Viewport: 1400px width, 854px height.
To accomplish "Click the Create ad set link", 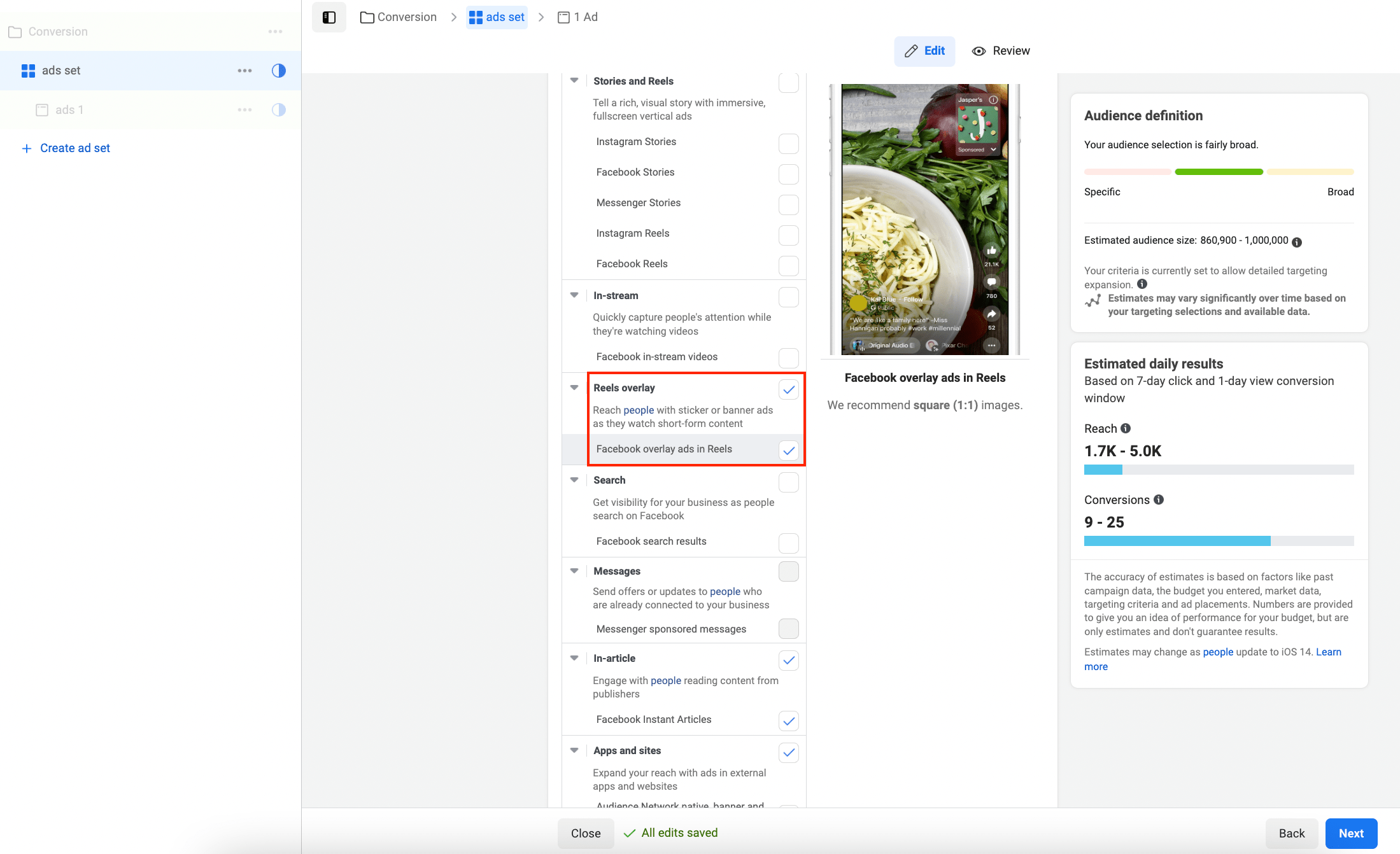I will pyautogui.click(x=74, y=148).
